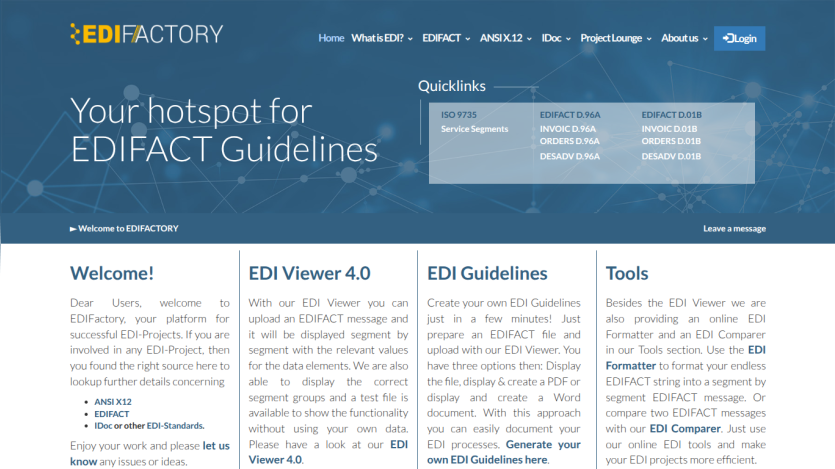The image size is (835, 469).
Task: Open the Home menu item
Action: 331,38
